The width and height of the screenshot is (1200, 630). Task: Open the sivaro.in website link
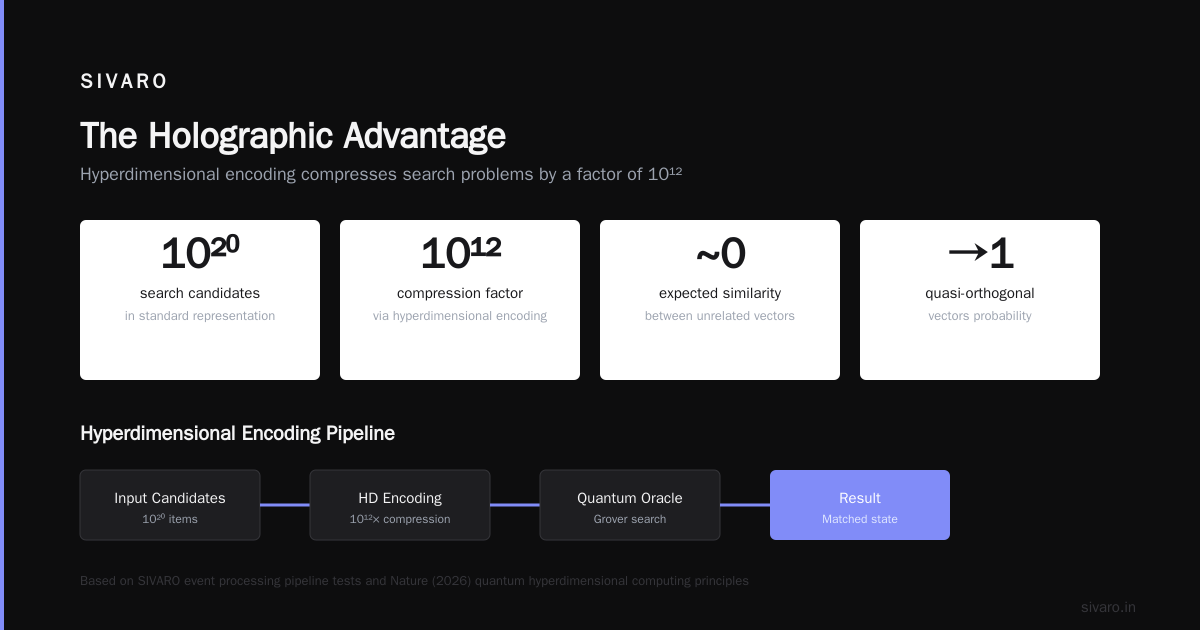point(1108,607)
